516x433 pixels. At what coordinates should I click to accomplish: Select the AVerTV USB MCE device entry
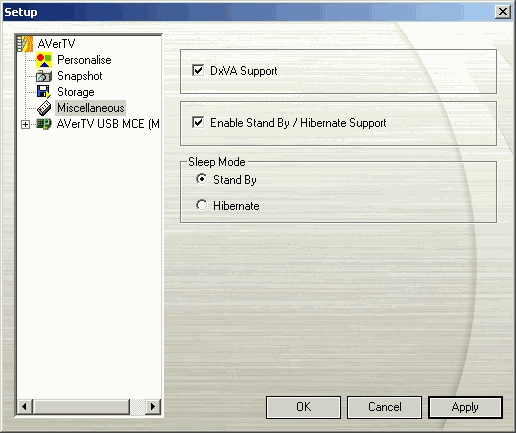(x=108, y=124)
